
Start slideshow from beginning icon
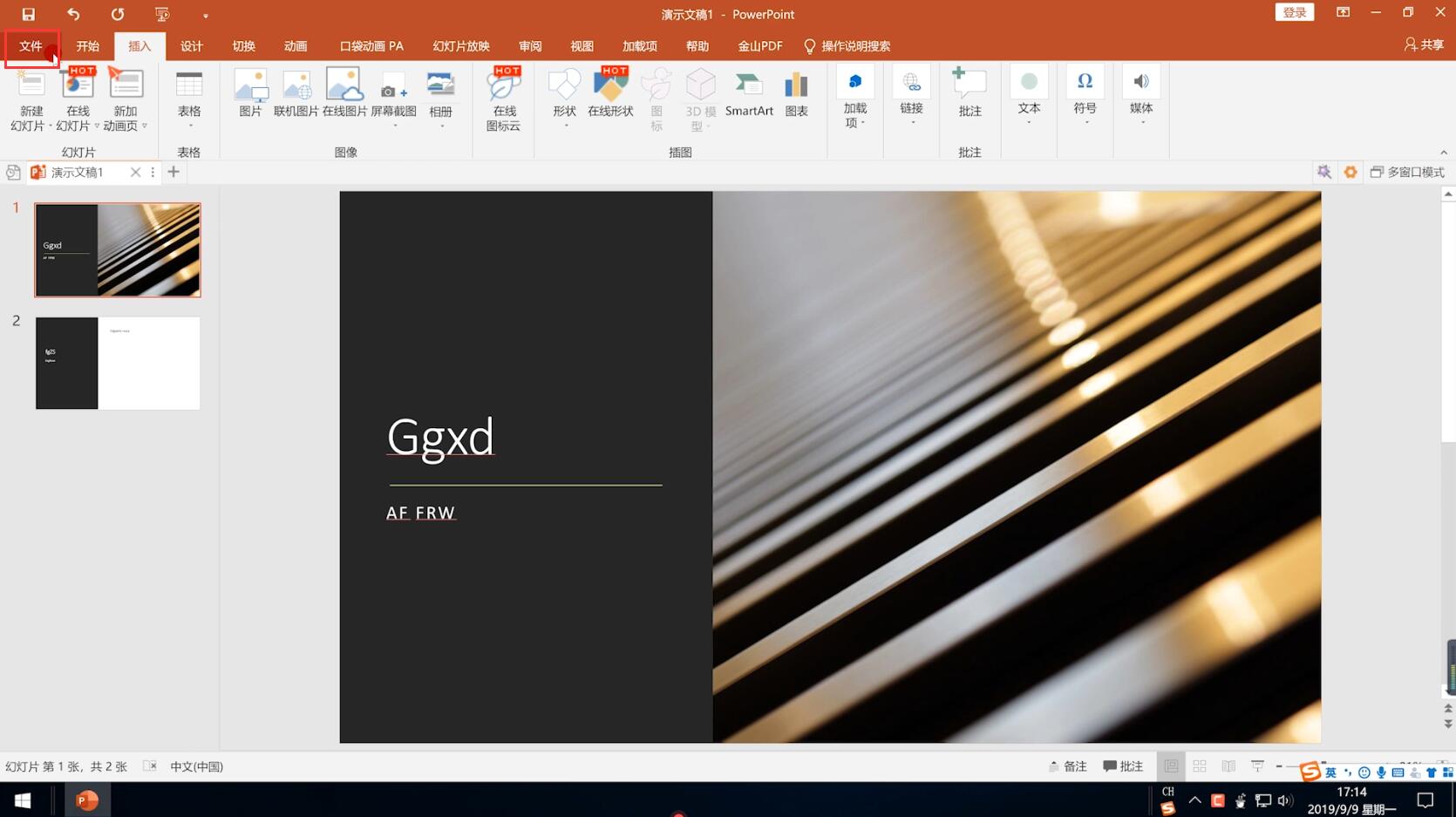pyautogui.click(x=162, y=14)
